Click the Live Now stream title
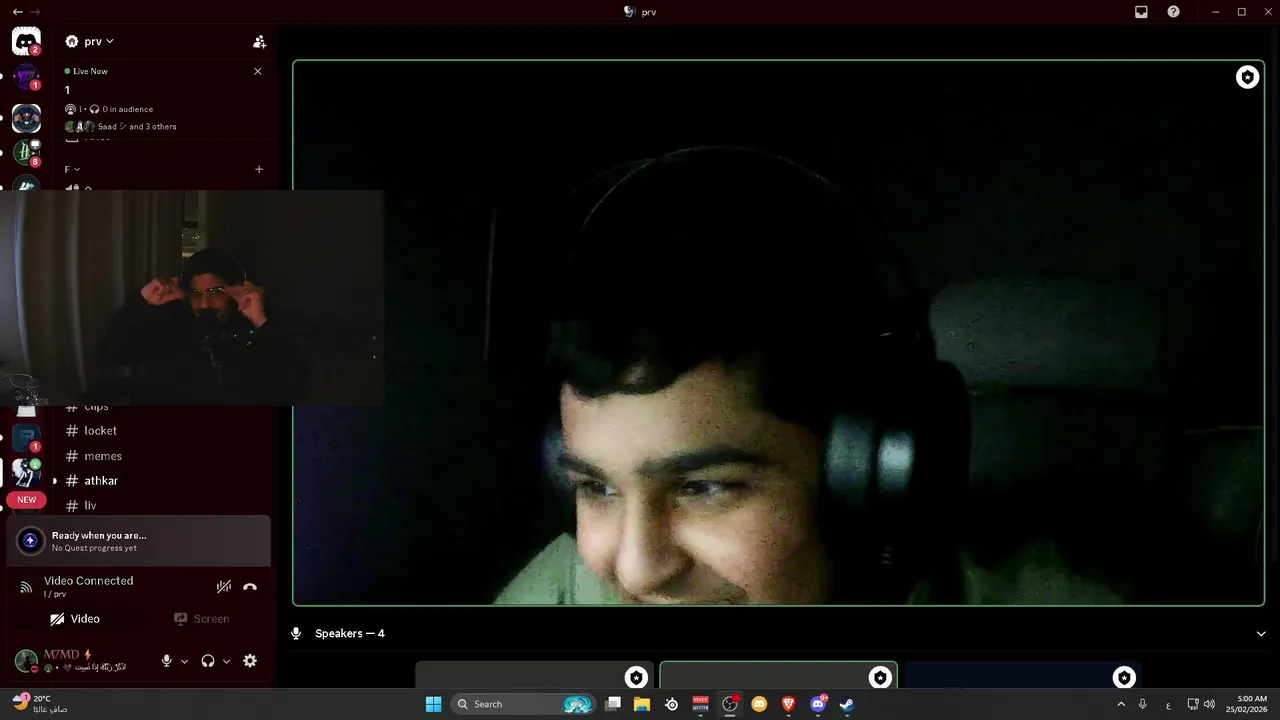The width and height of the screenshot is (1280, 720). tap(67, 90)
